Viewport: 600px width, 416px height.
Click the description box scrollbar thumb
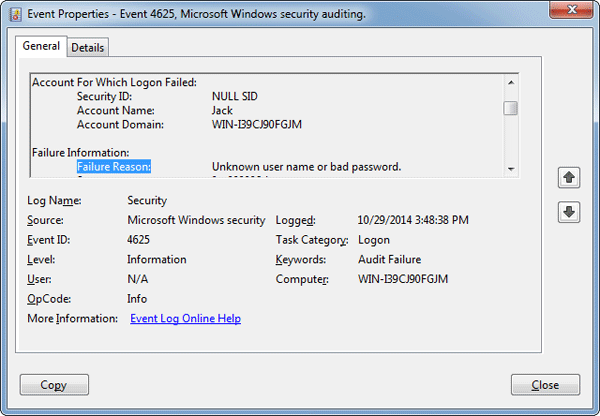tap(510, 108)
